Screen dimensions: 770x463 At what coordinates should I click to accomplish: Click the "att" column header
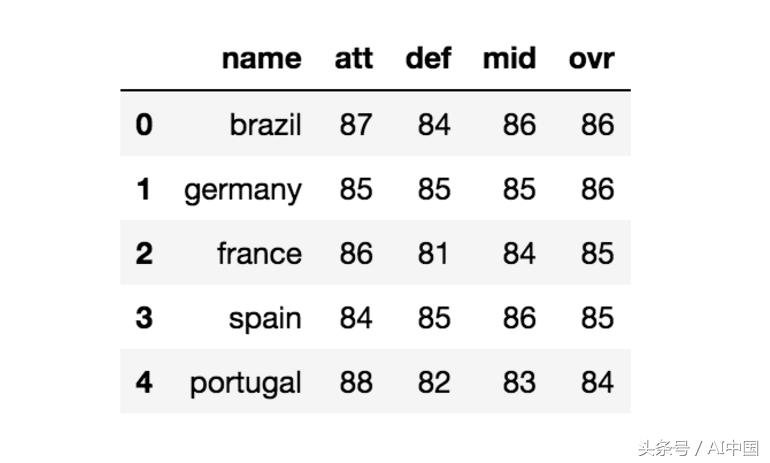click(354, 58)
